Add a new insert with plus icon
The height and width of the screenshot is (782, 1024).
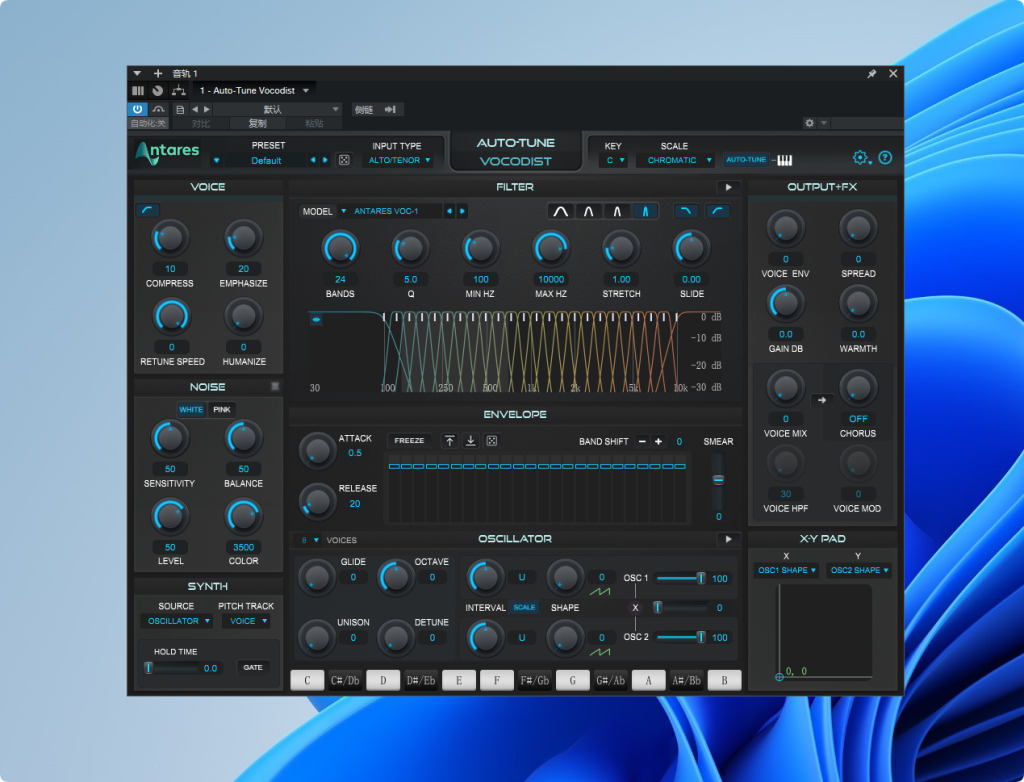tap(157, 73)
